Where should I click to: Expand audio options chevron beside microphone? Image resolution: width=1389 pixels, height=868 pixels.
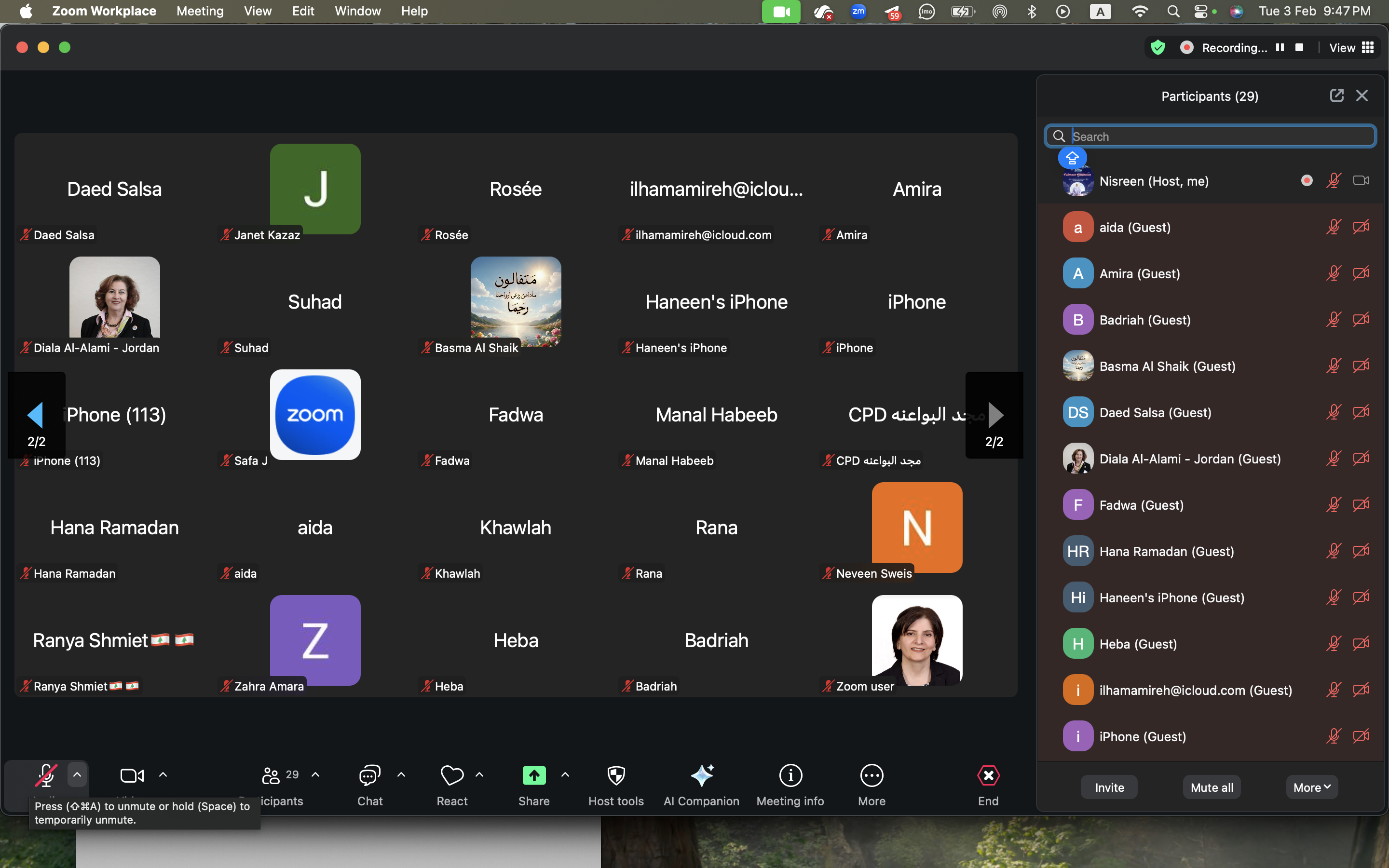(x=77, y=774)
